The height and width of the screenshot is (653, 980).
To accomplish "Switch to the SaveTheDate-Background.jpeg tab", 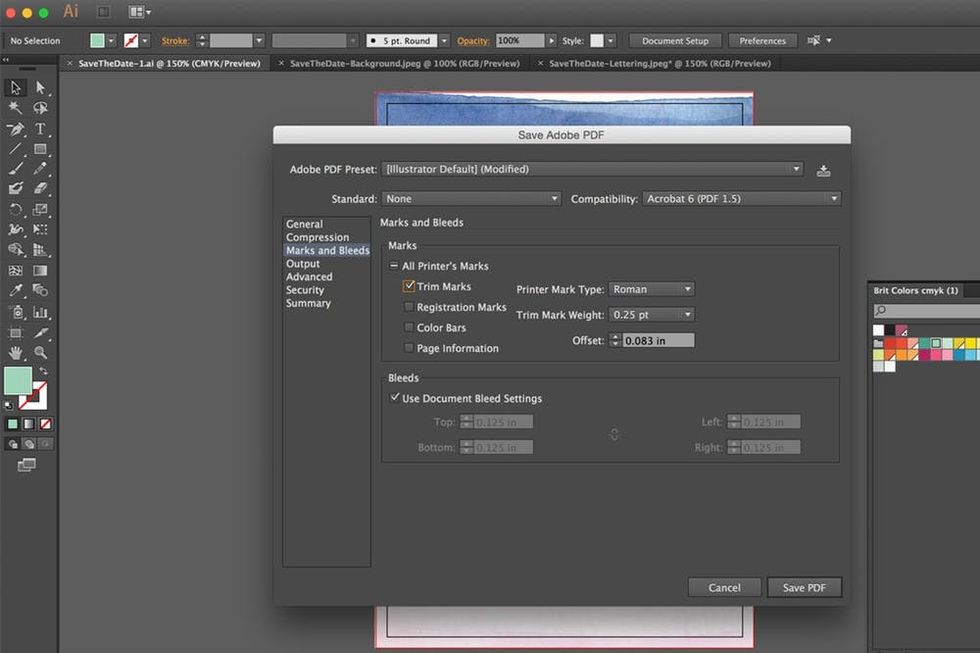I will pyautogui.click(x=404, y=63).
